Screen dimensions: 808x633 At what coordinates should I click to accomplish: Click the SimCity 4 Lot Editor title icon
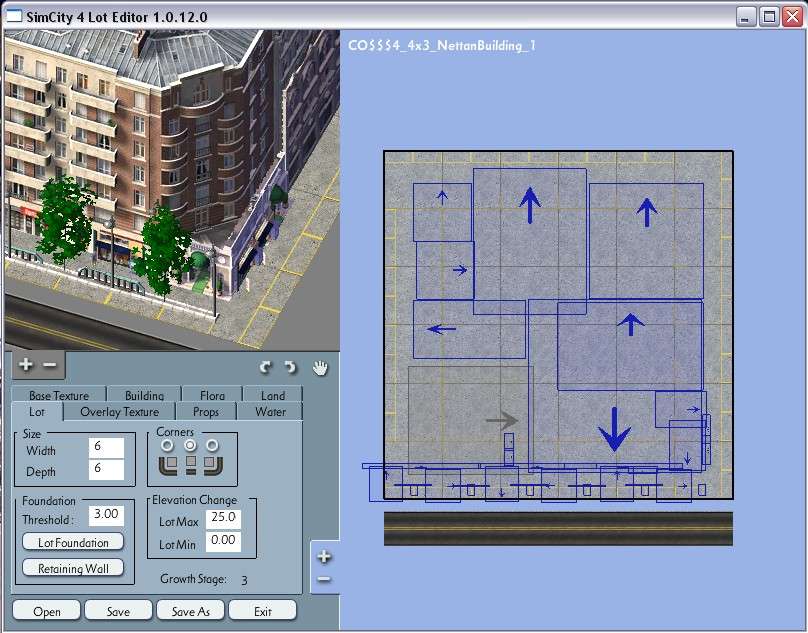coord(14,16)
